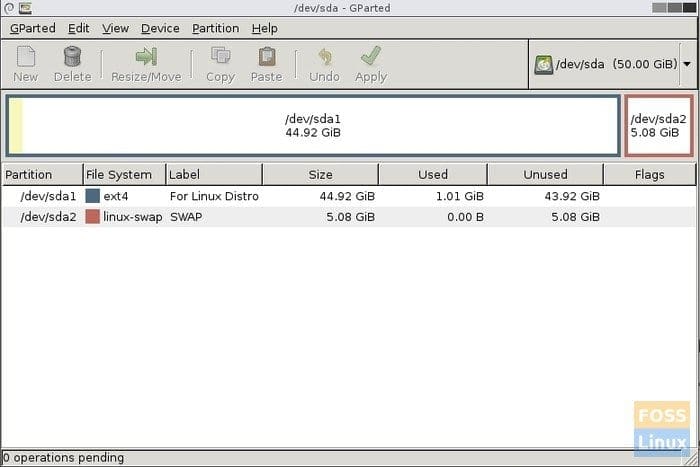
Task: Open the Partition menu
Action: pos(216,29)
